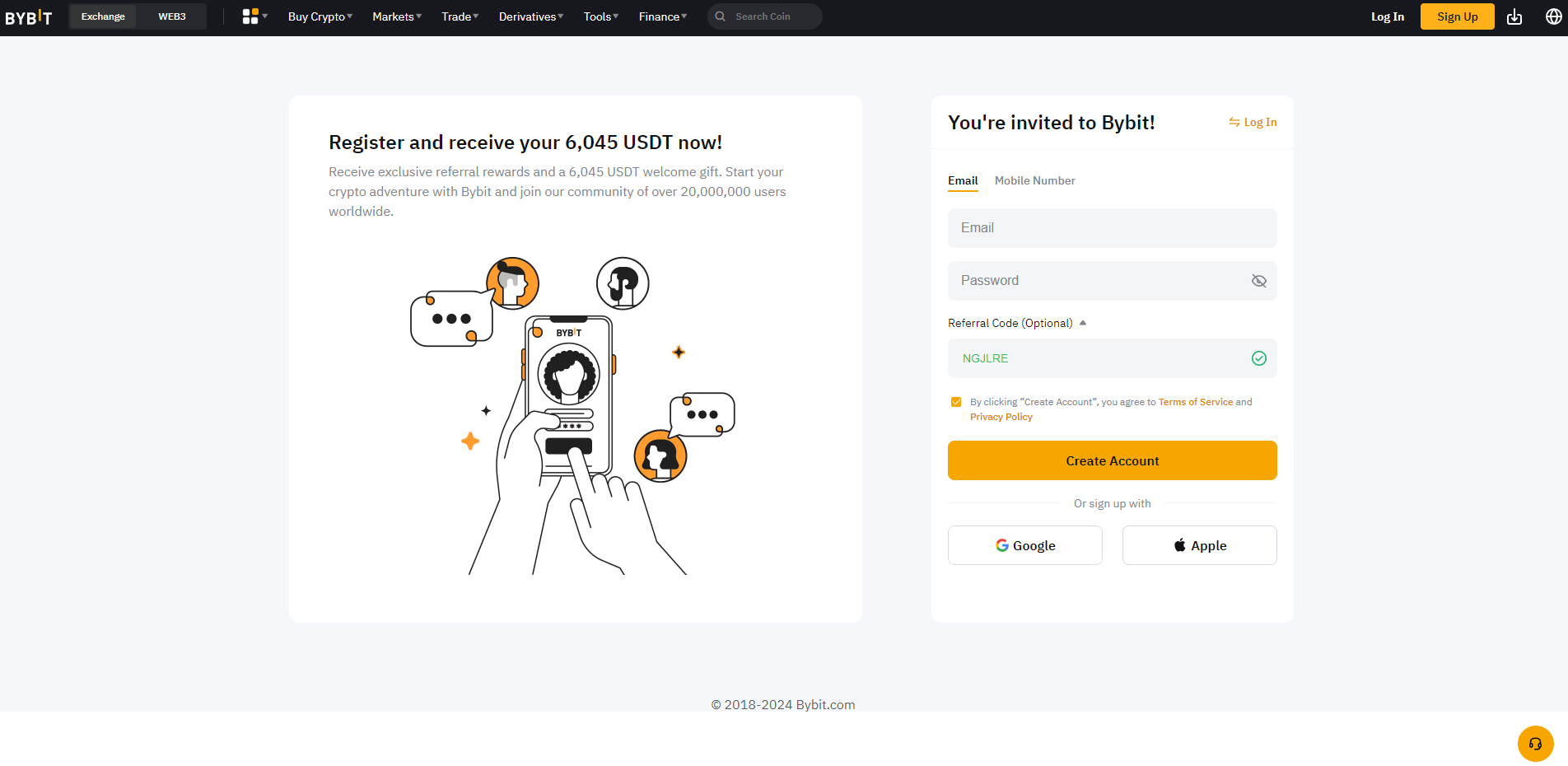
Task: Click the search magnifier icon
Action: (721, 16)
